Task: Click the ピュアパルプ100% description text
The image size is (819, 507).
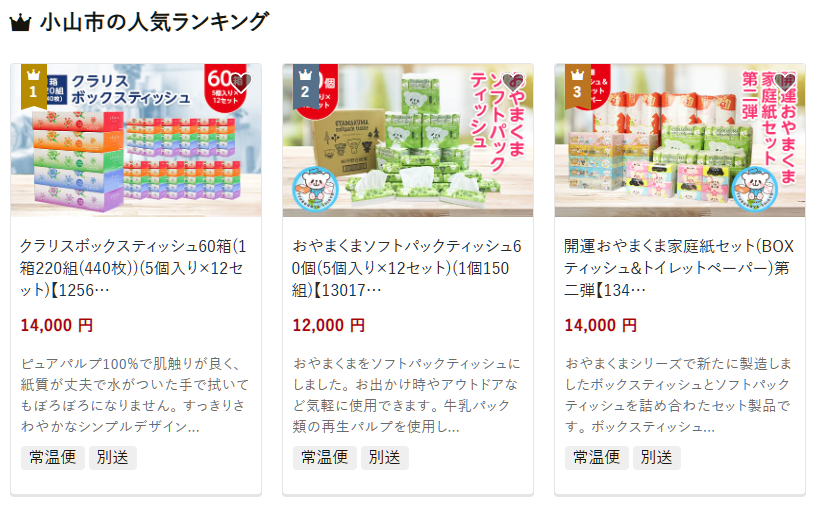Action: point(135,395)
